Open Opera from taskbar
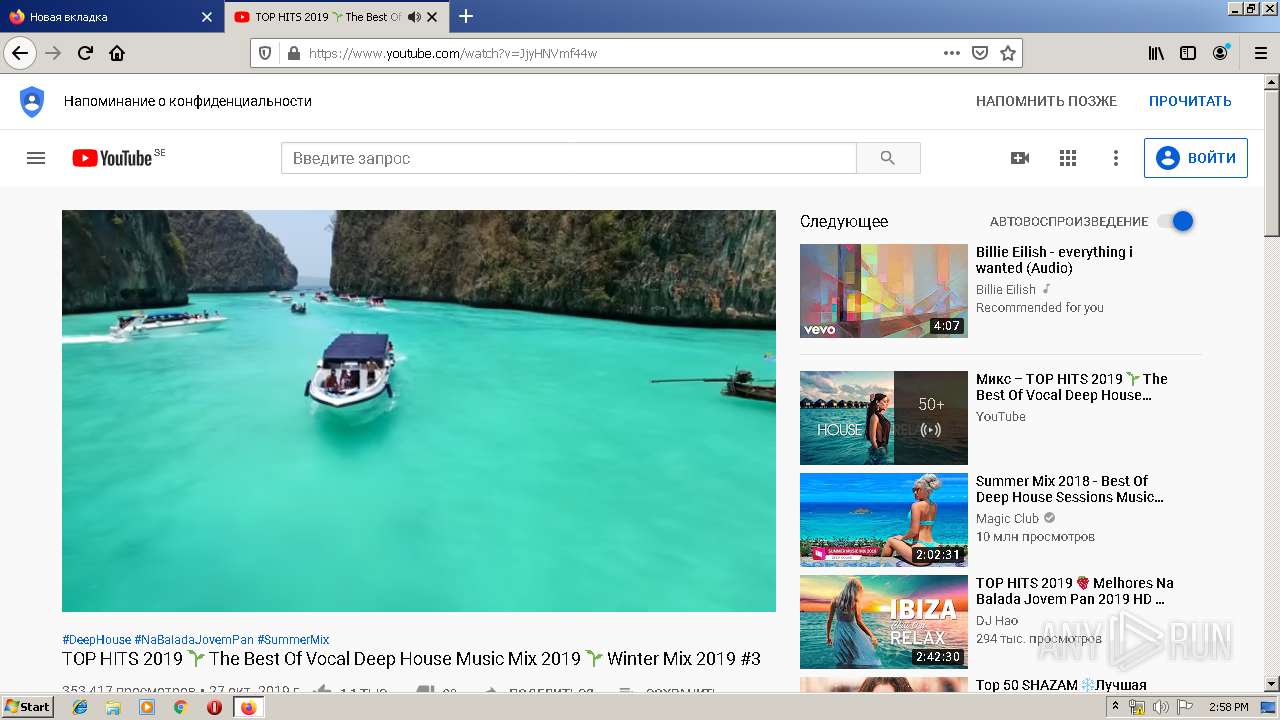 pos(214,707)
